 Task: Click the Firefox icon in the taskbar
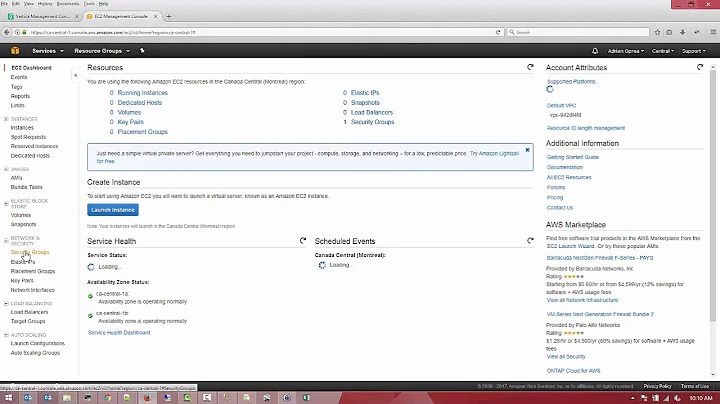(x=147, y=398)
